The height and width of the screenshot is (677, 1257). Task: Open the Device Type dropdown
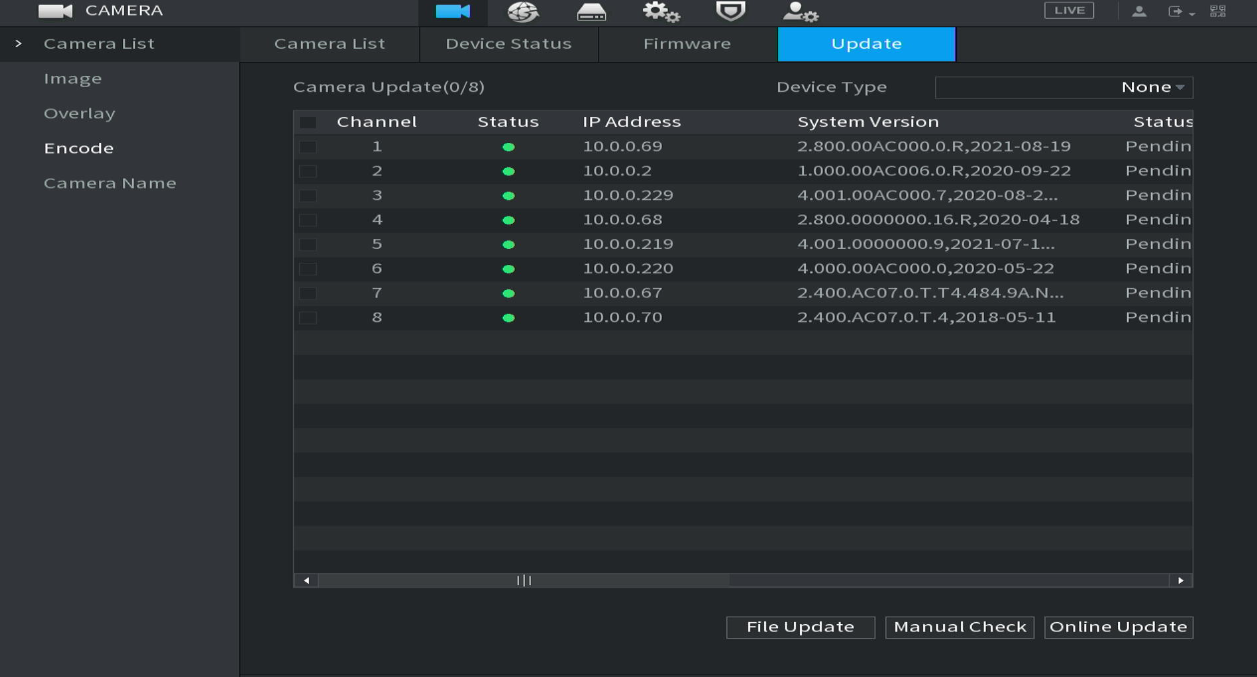coord(1064,87)
